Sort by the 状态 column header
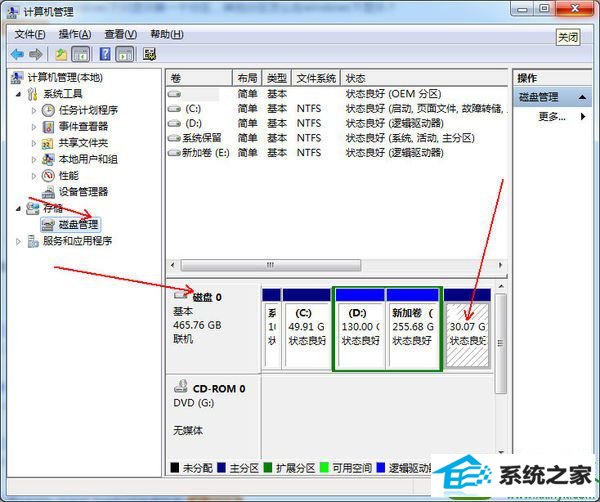The image size is (600, 502). pos(424,78)
